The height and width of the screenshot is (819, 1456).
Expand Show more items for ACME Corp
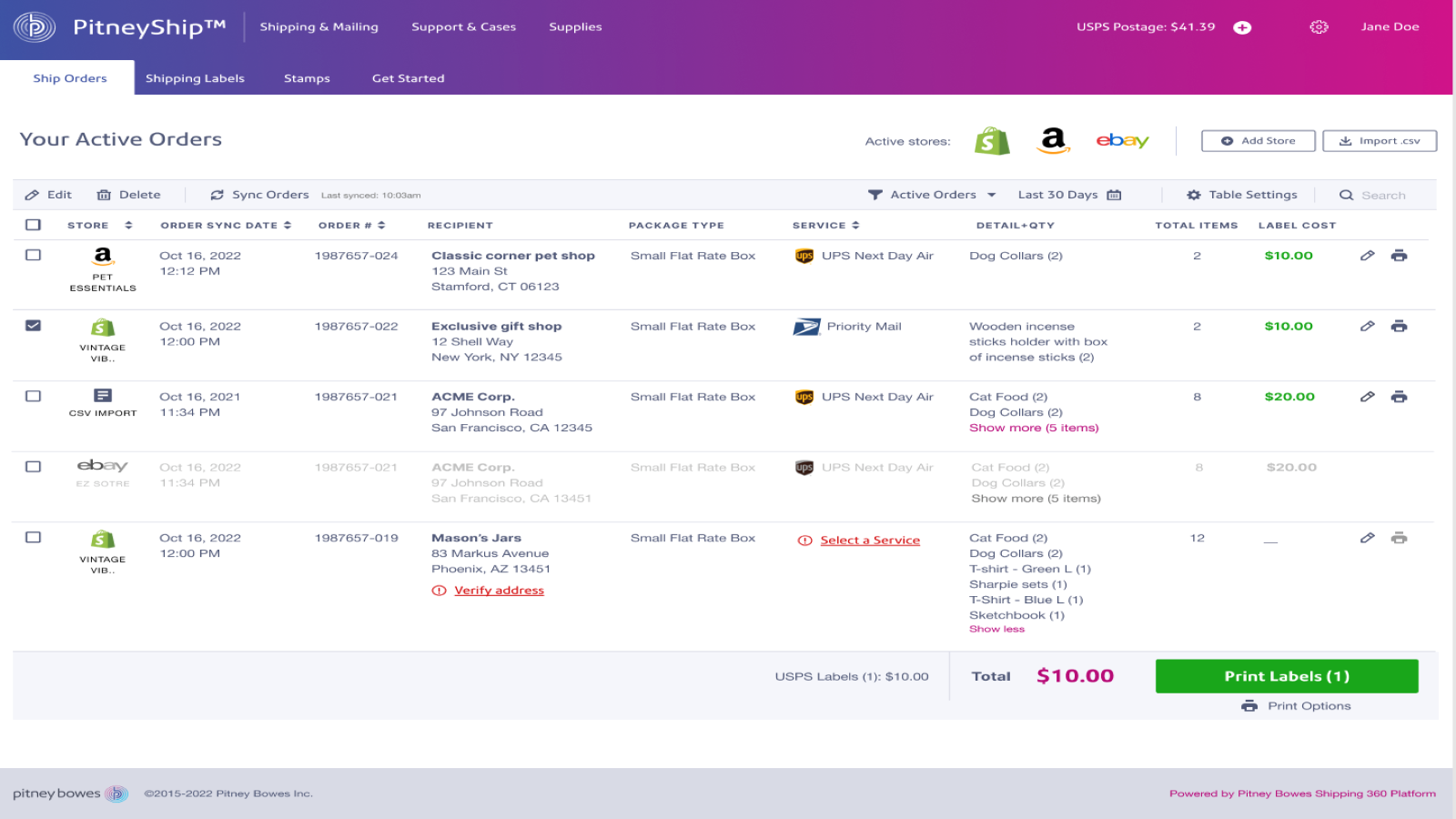[x=1034, y=427]
